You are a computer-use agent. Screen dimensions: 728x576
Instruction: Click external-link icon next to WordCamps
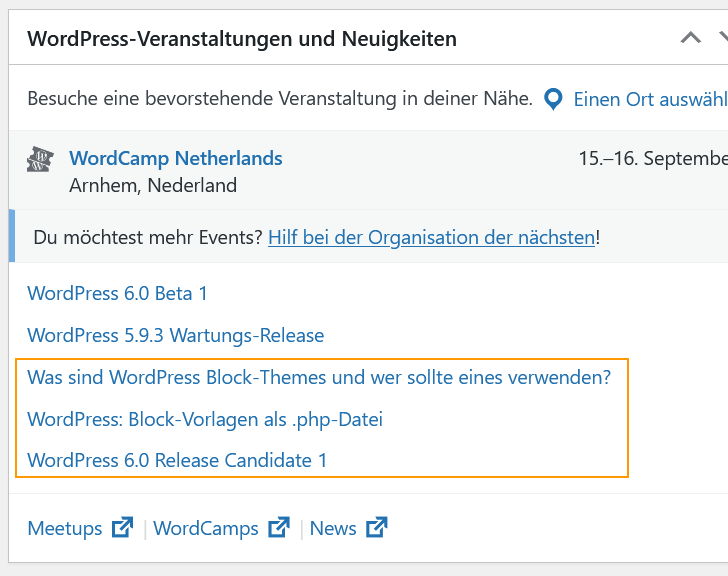tap(279, 527)
